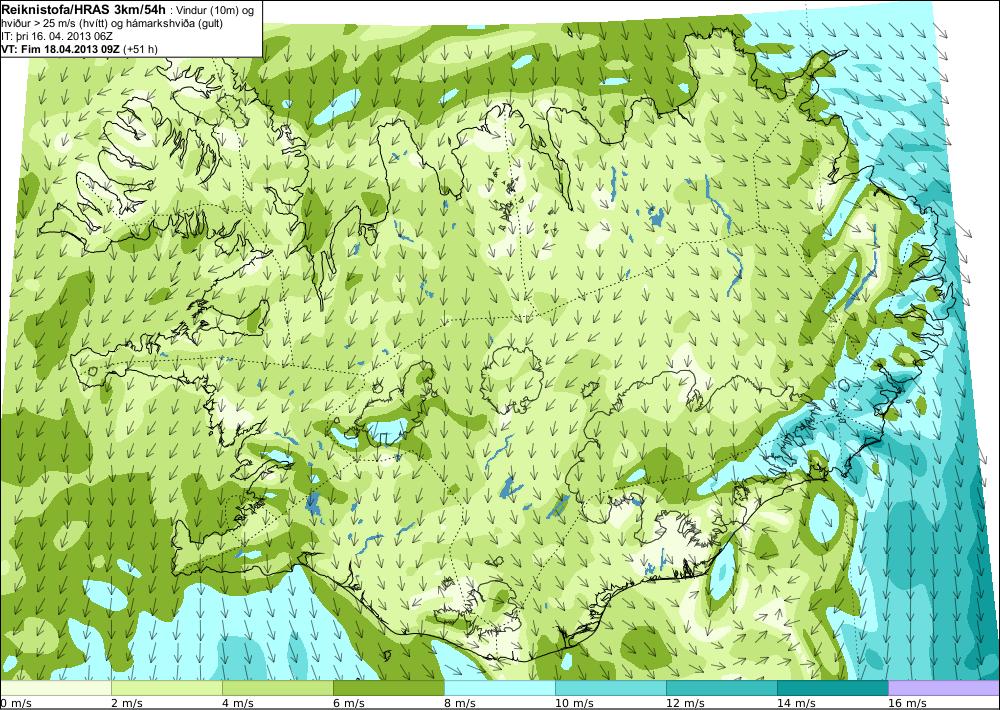The image size is (1000, 710).
Task: Click the teal 12–14 m/s legend swatch
Action: pos(721,688)
